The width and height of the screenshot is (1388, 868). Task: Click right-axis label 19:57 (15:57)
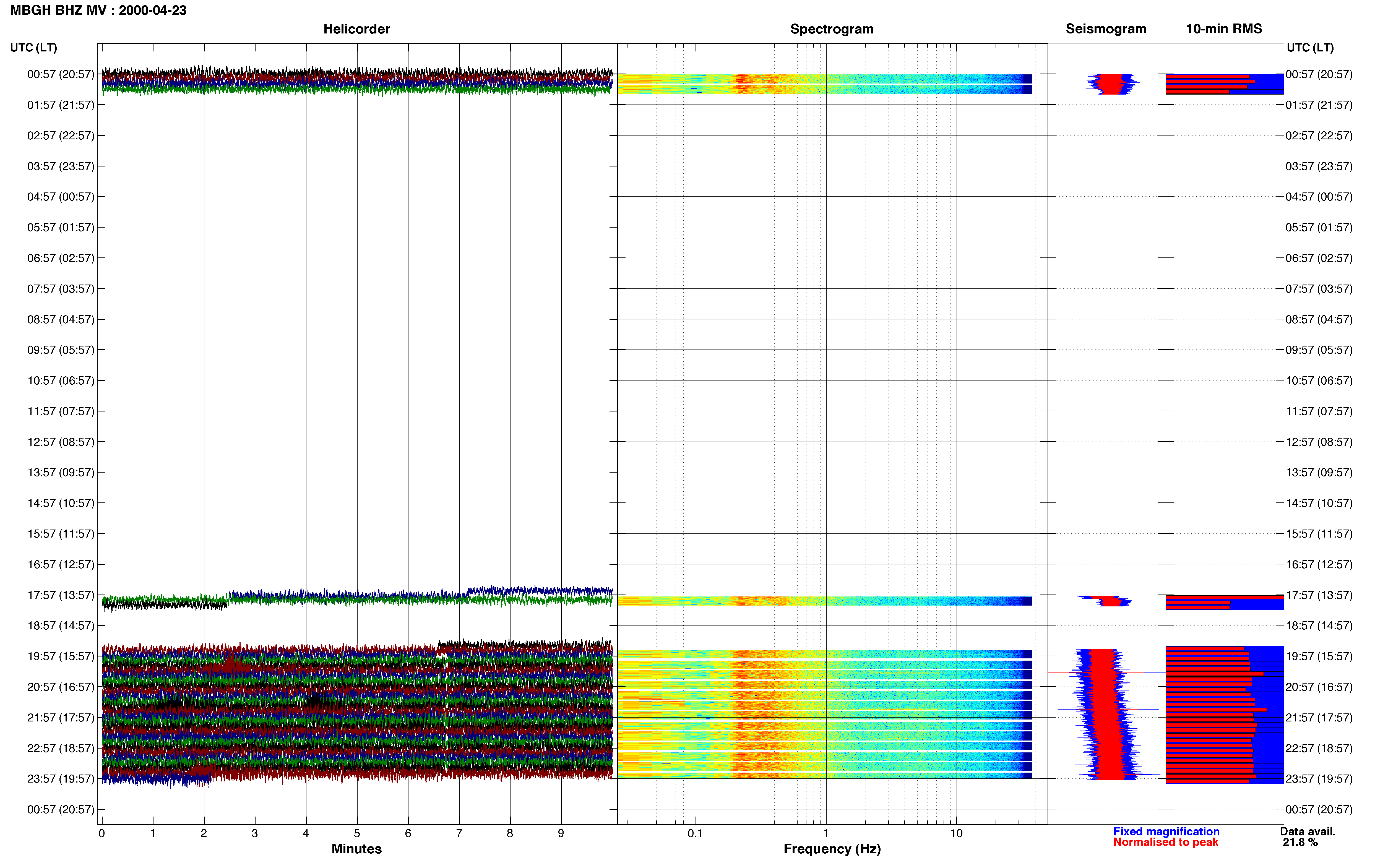coord(1319,656)
